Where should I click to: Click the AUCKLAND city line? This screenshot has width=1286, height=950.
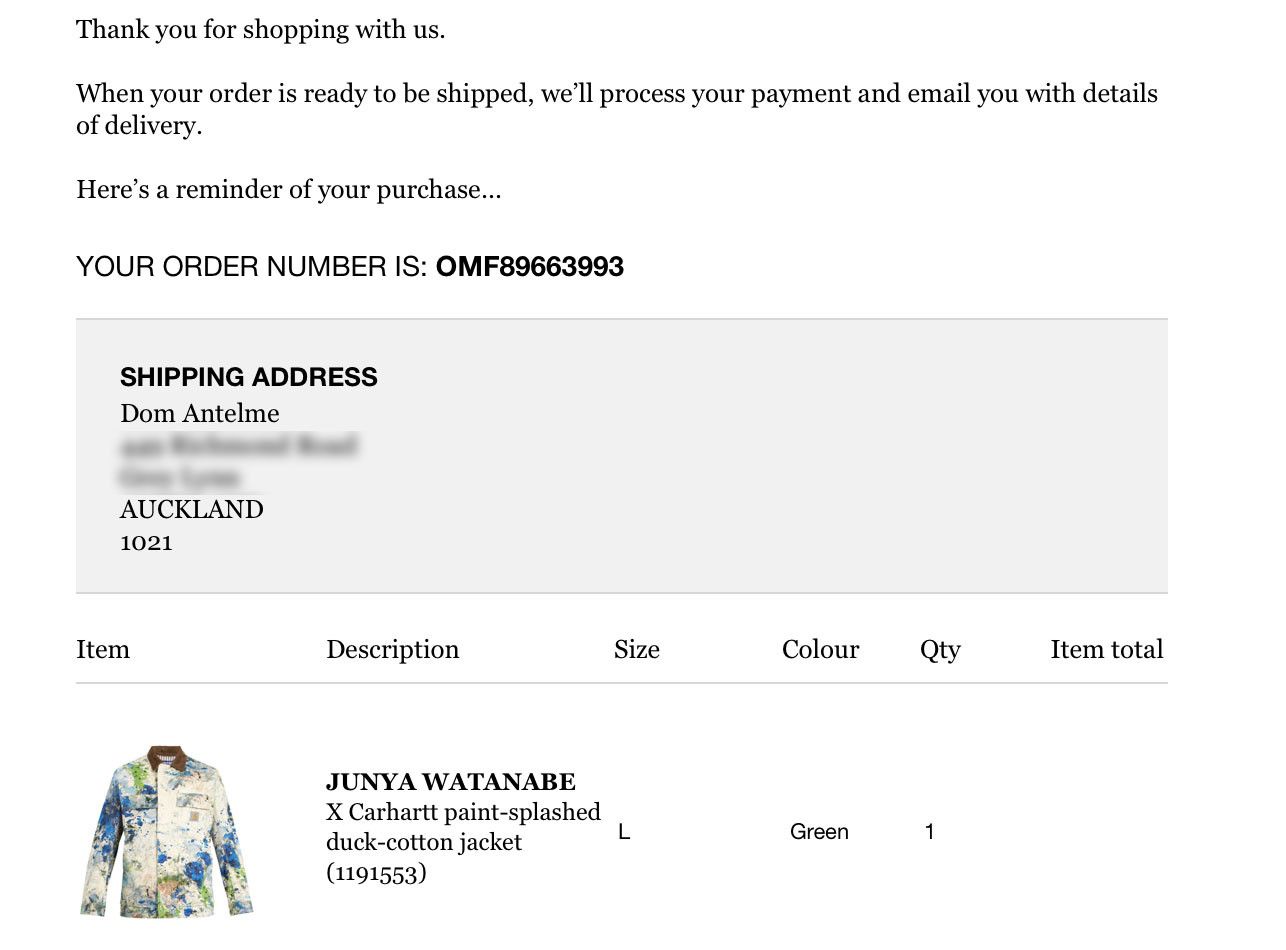click(x=192, y=510)
